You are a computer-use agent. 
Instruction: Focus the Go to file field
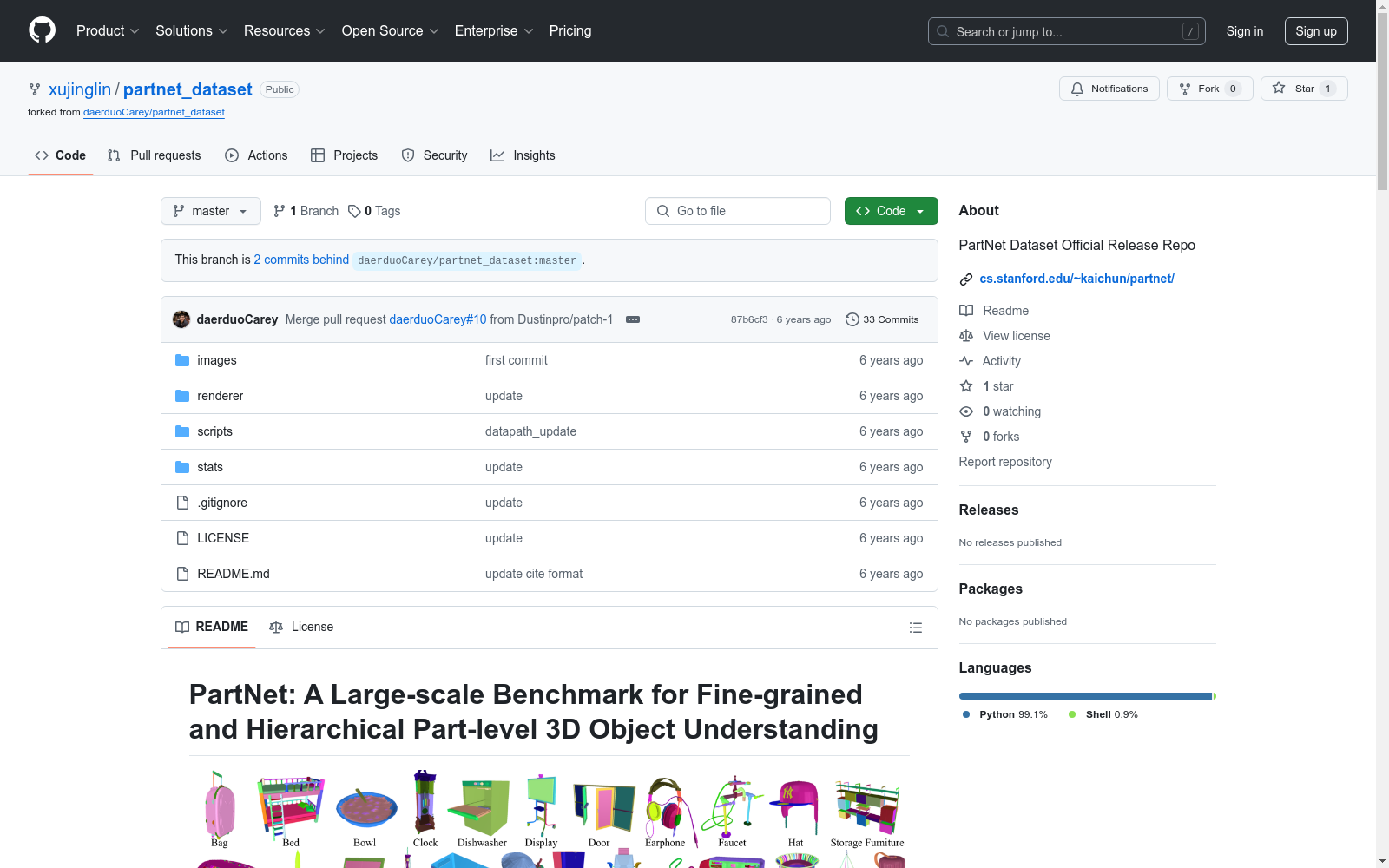(x=738, y=211)
